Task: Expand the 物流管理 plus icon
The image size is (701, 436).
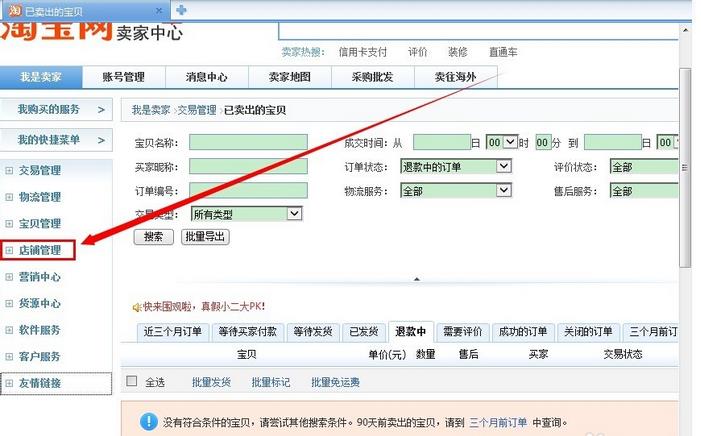Action: click(x=9, y=197)
